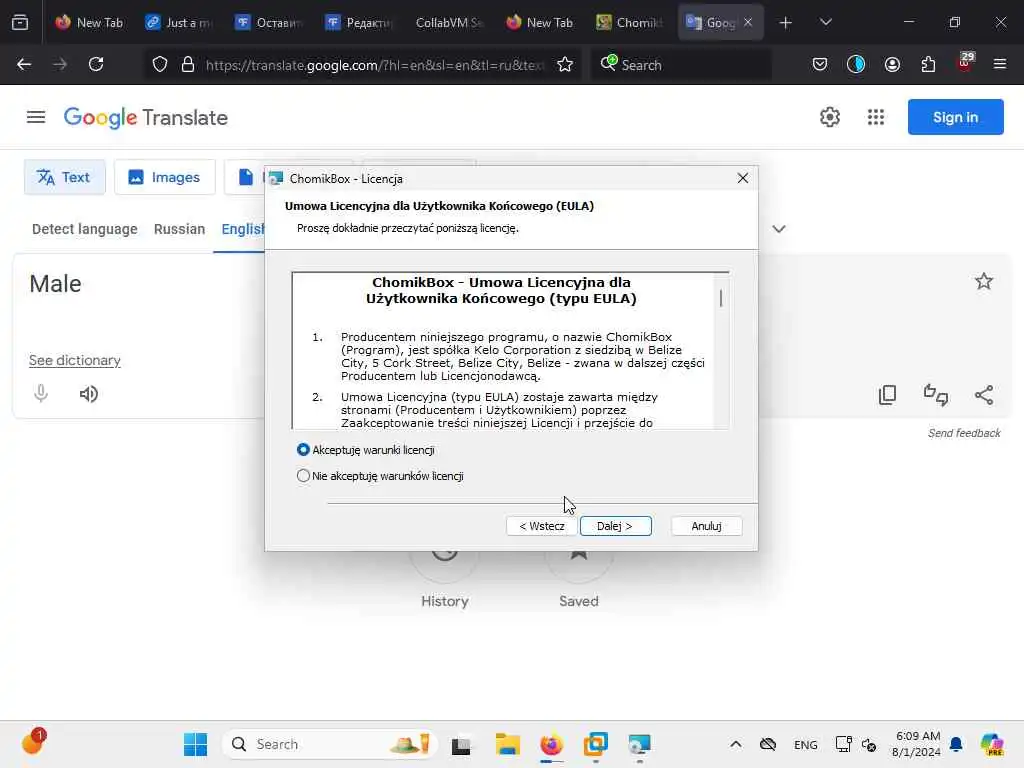Open Firefox extensions puzzle icon
The height and width of the screenshot is (768, 1024).
(x=928, y=65)
